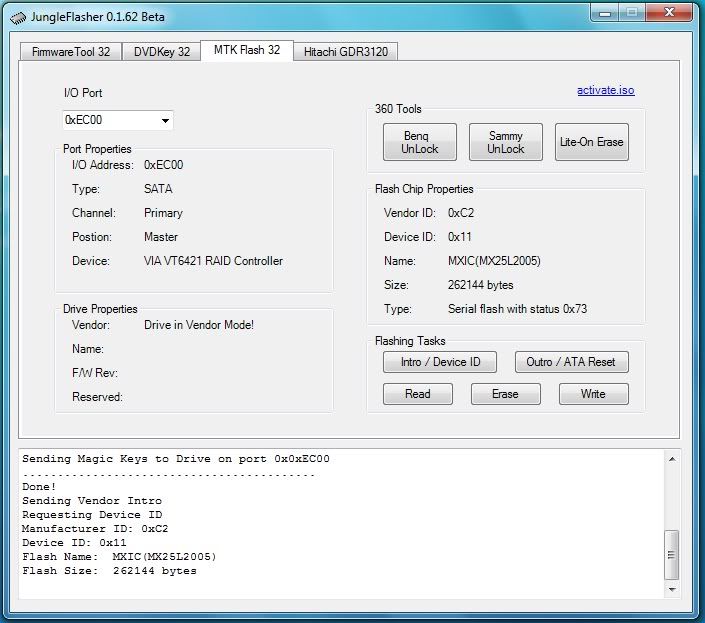705x623 pixels.
Task: Click the log line 'Requesting Device ID'
Action: pyautogui.click(x=92, y=515)
